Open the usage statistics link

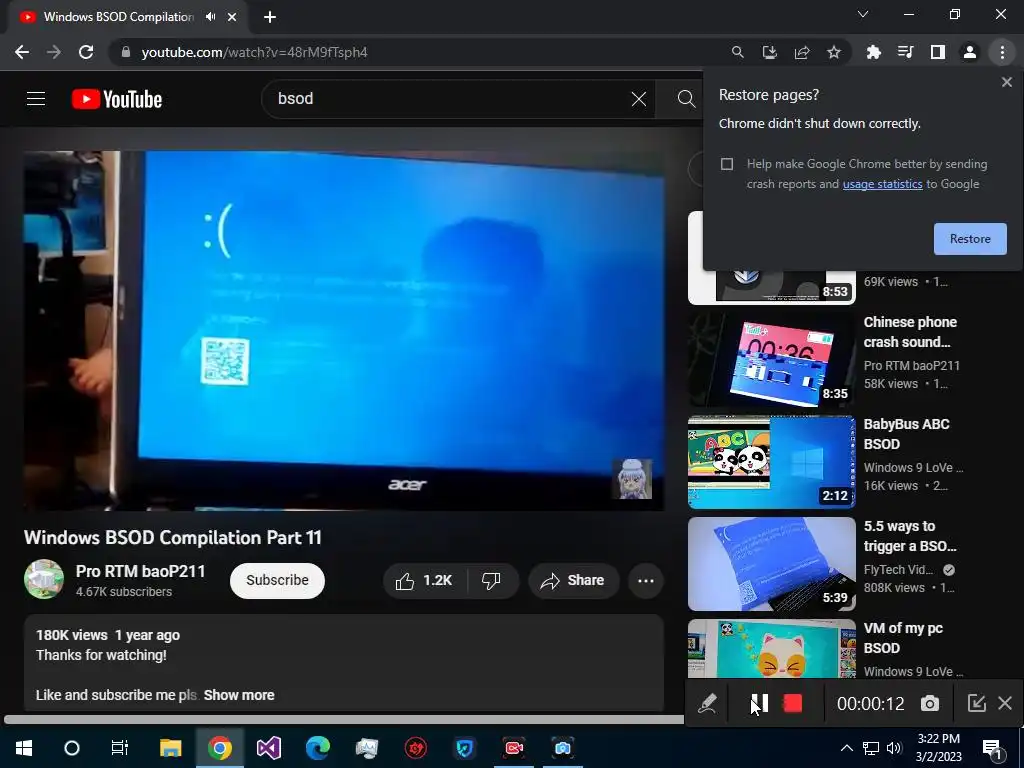[882, 184]
